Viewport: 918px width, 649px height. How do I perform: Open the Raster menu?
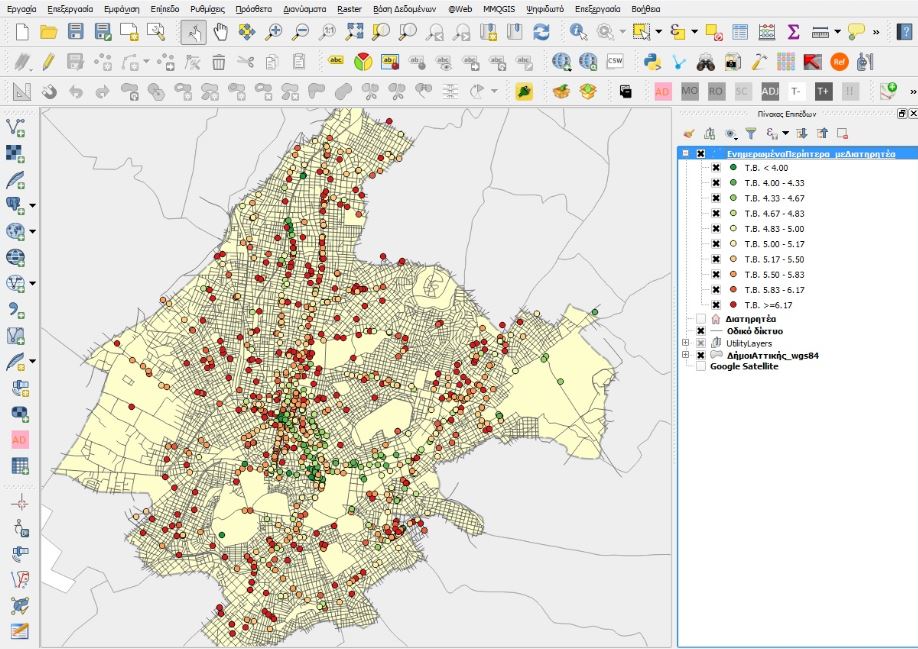point(349,8)
